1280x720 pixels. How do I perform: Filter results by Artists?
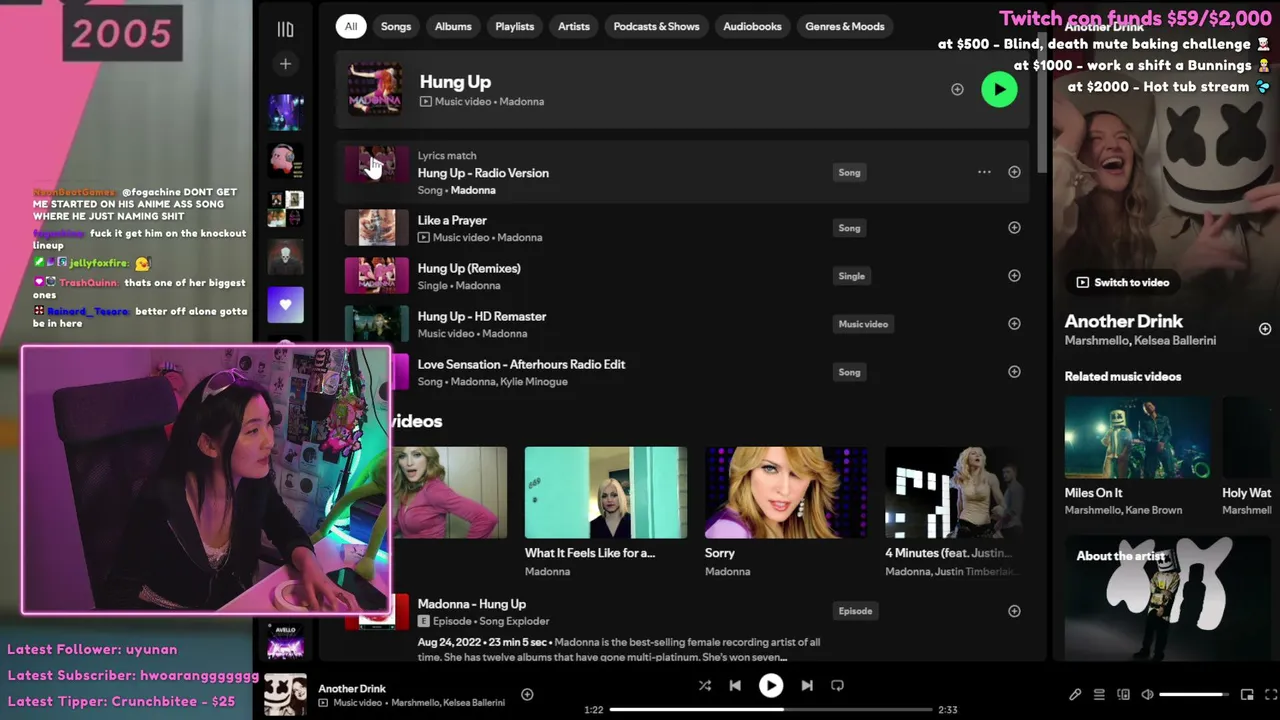(574, 26)
